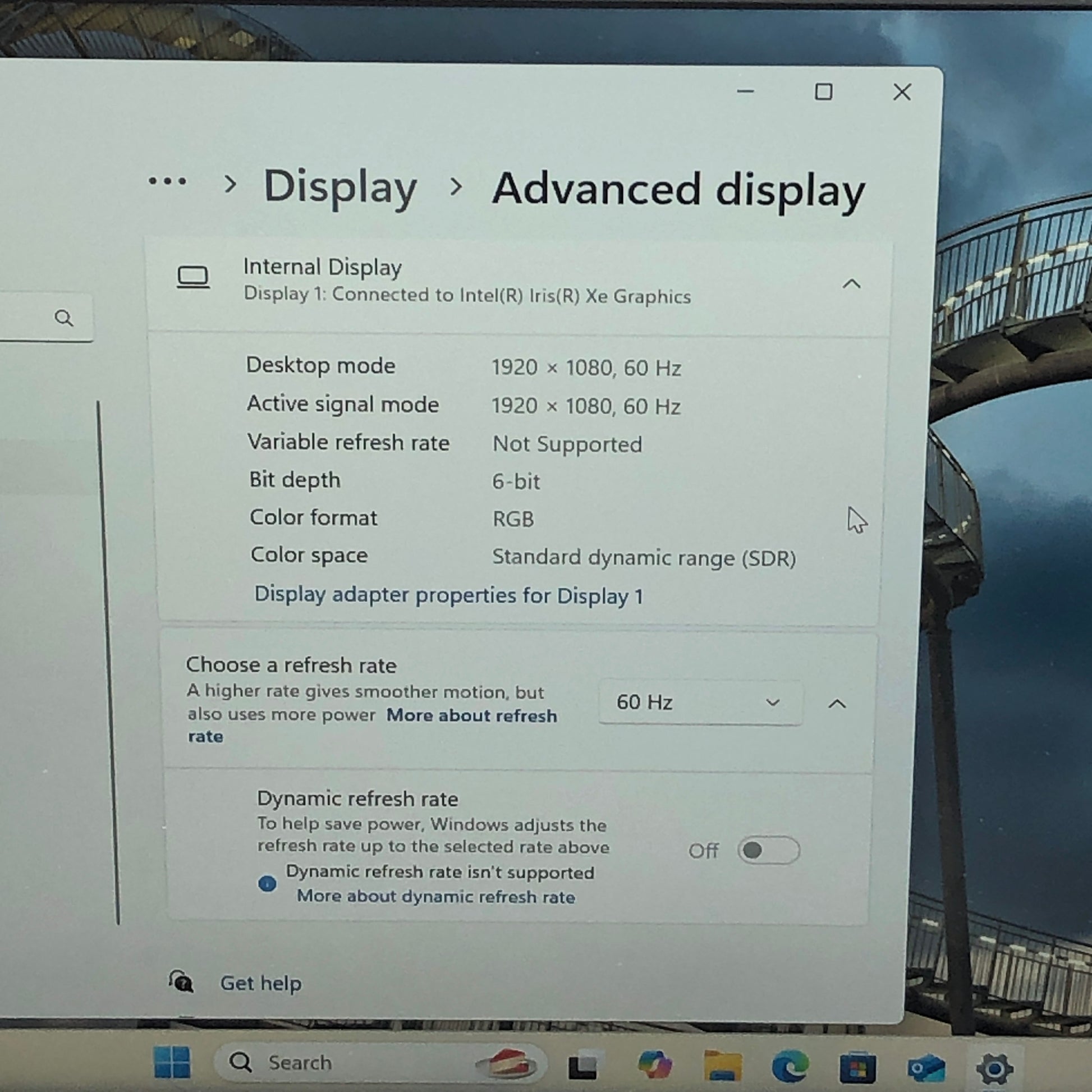Open the breadcrumb ellipsis menu

coord(167,181)
